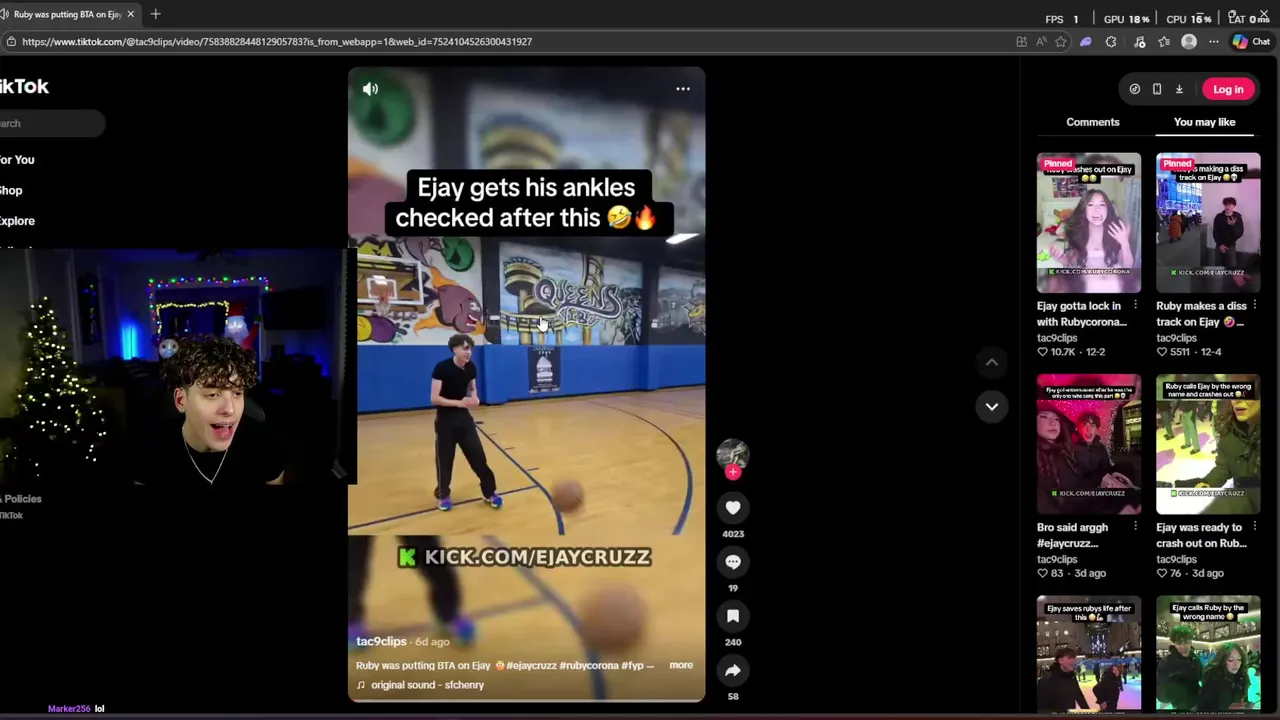Viewport: 1280px width, 720px height.
Task: Click the TikTok coin icon next to Log in
Action: click(x=1135, y=89)
